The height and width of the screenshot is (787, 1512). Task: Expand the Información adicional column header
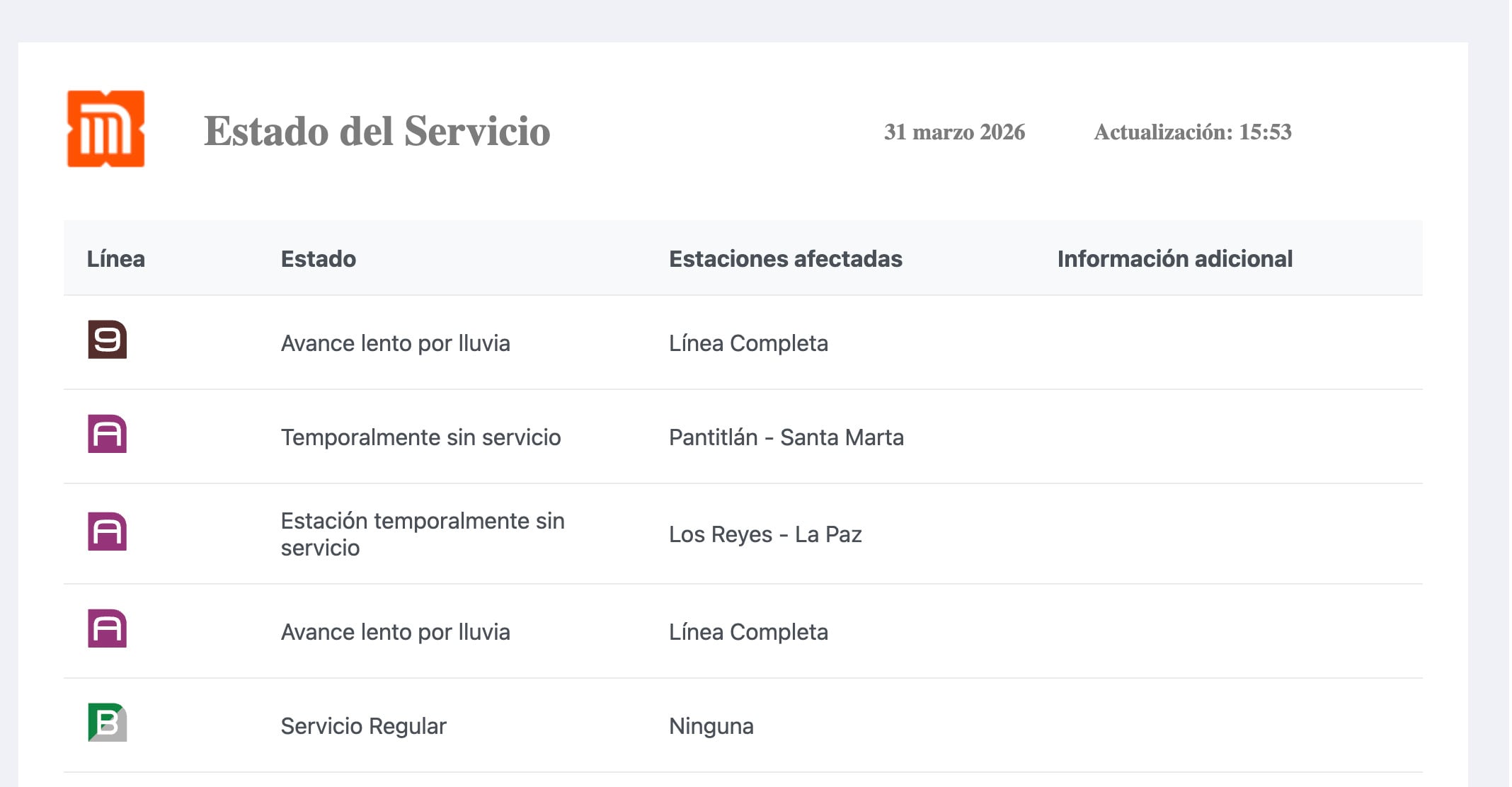(x=1174, y=258)
